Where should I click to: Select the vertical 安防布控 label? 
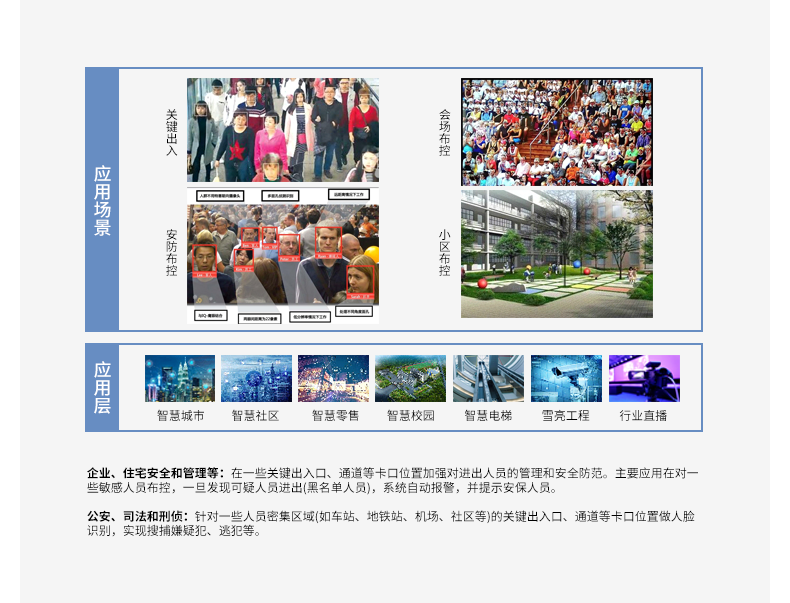point(172,252)
